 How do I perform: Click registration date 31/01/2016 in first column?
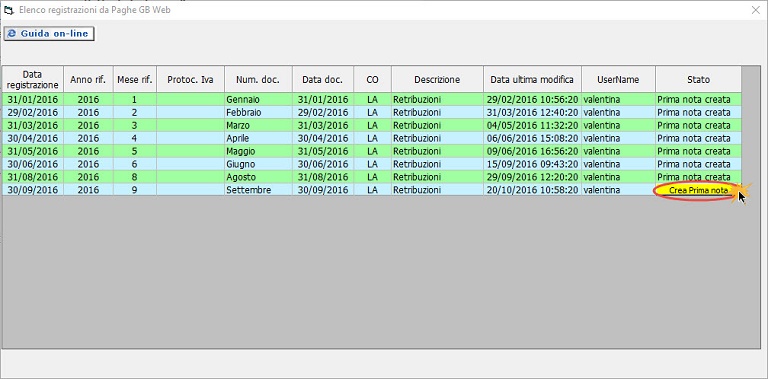point(33,99)
